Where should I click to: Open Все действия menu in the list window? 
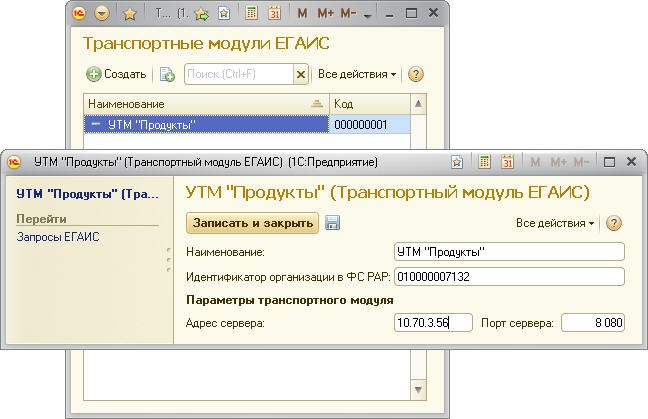click(357, 74)
